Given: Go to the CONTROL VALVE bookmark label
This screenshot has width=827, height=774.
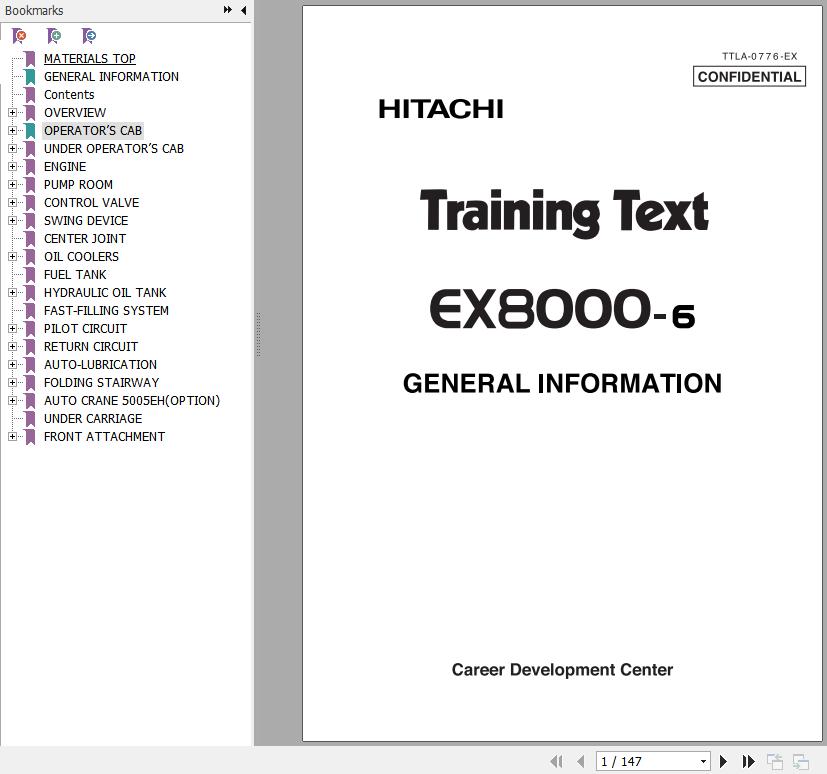Looking at the screenshot, I should (92, 202).
